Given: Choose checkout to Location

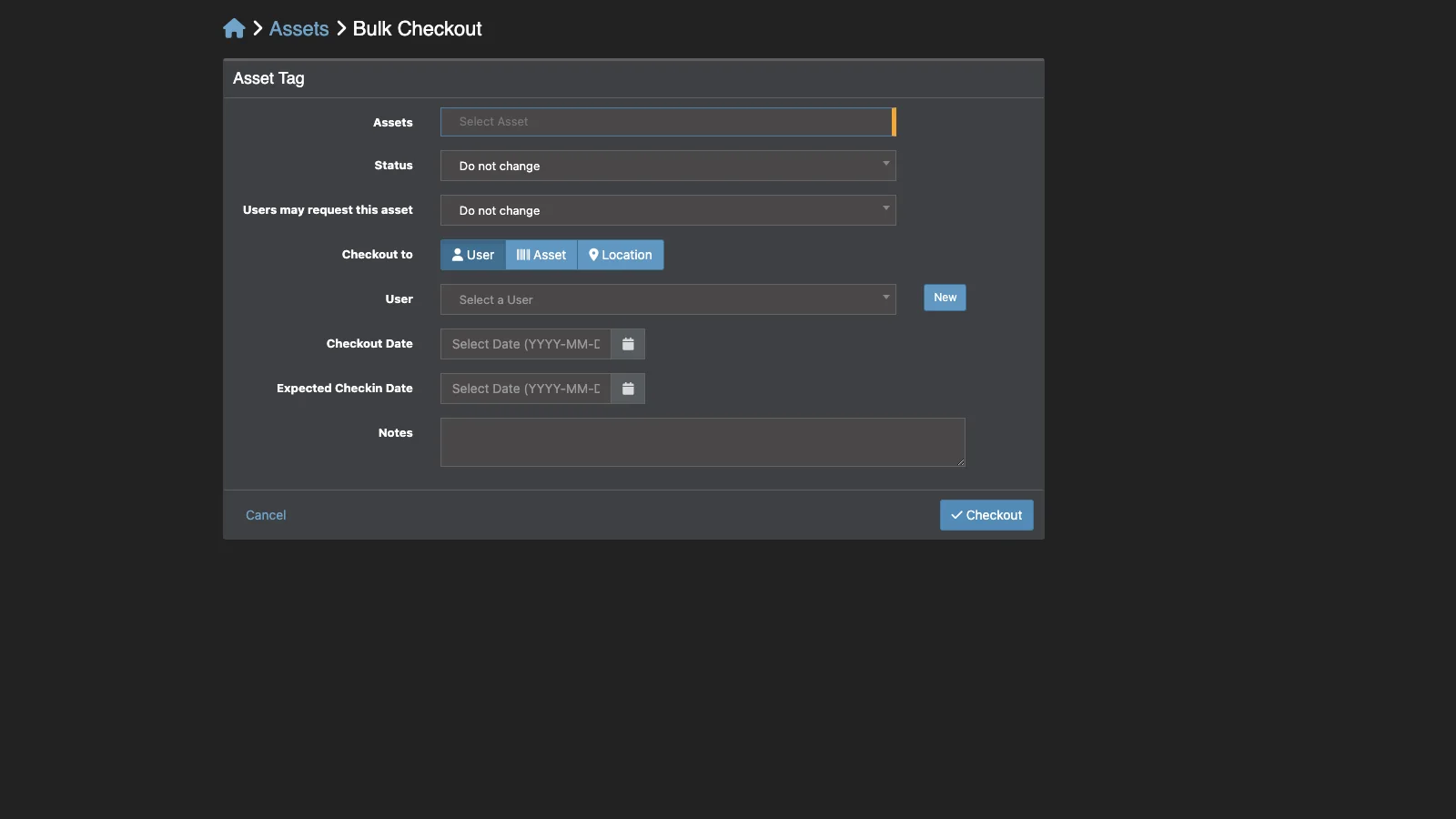Looking at the screenshot, I should pyautogui.click(x=621, y=255).
